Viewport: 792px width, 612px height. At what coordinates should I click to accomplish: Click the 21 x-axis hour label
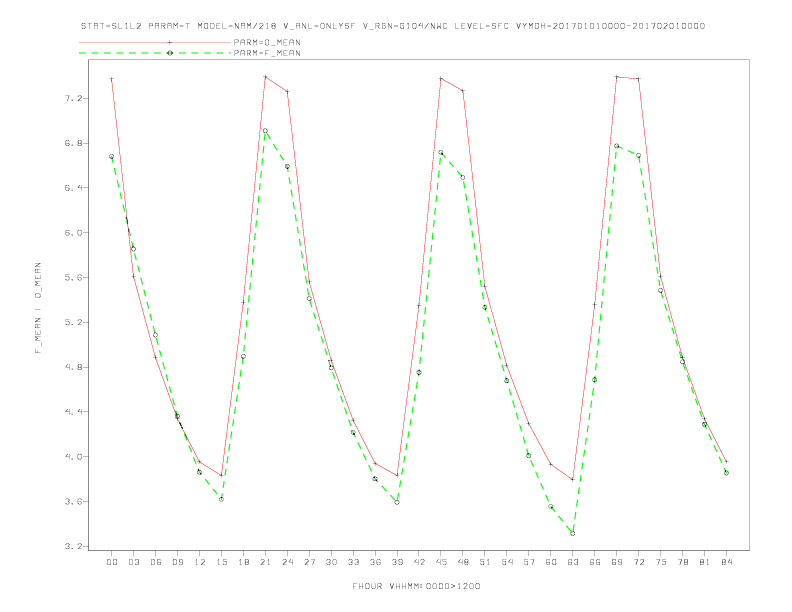[265, 562]
